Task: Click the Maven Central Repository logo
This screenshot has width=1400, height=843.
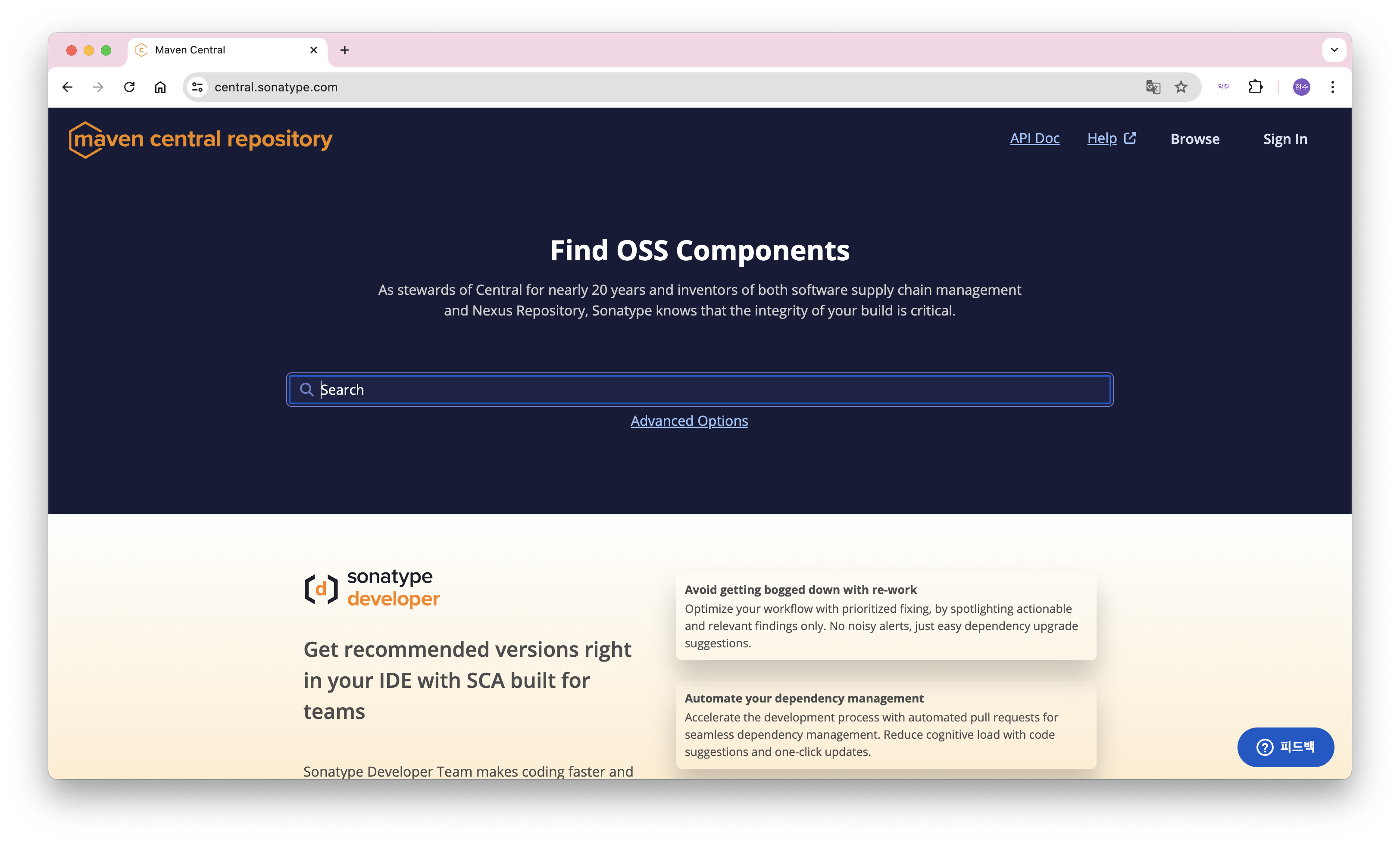Action: coord(200,139)
